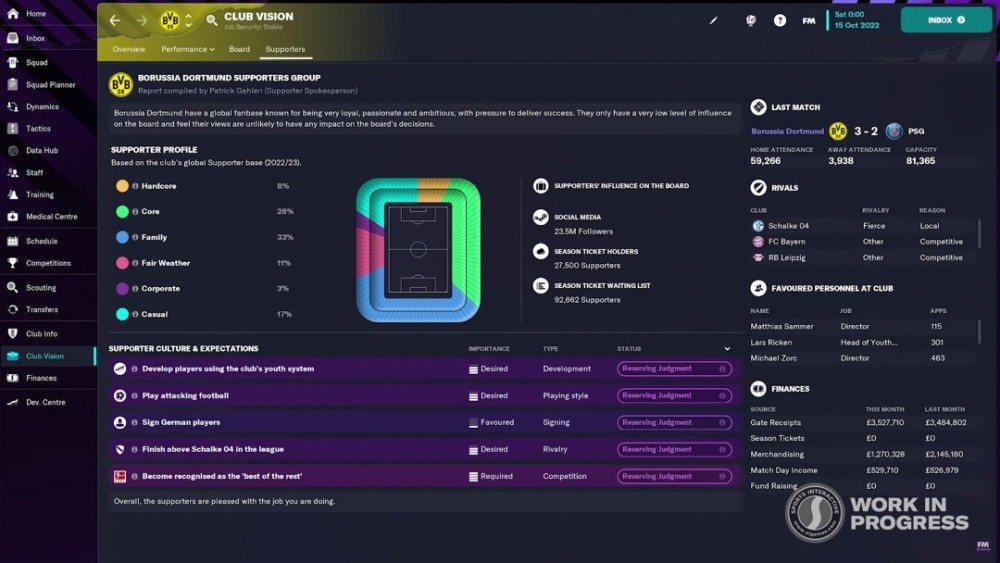Collapse the Status column chevron

coord(727,349)
